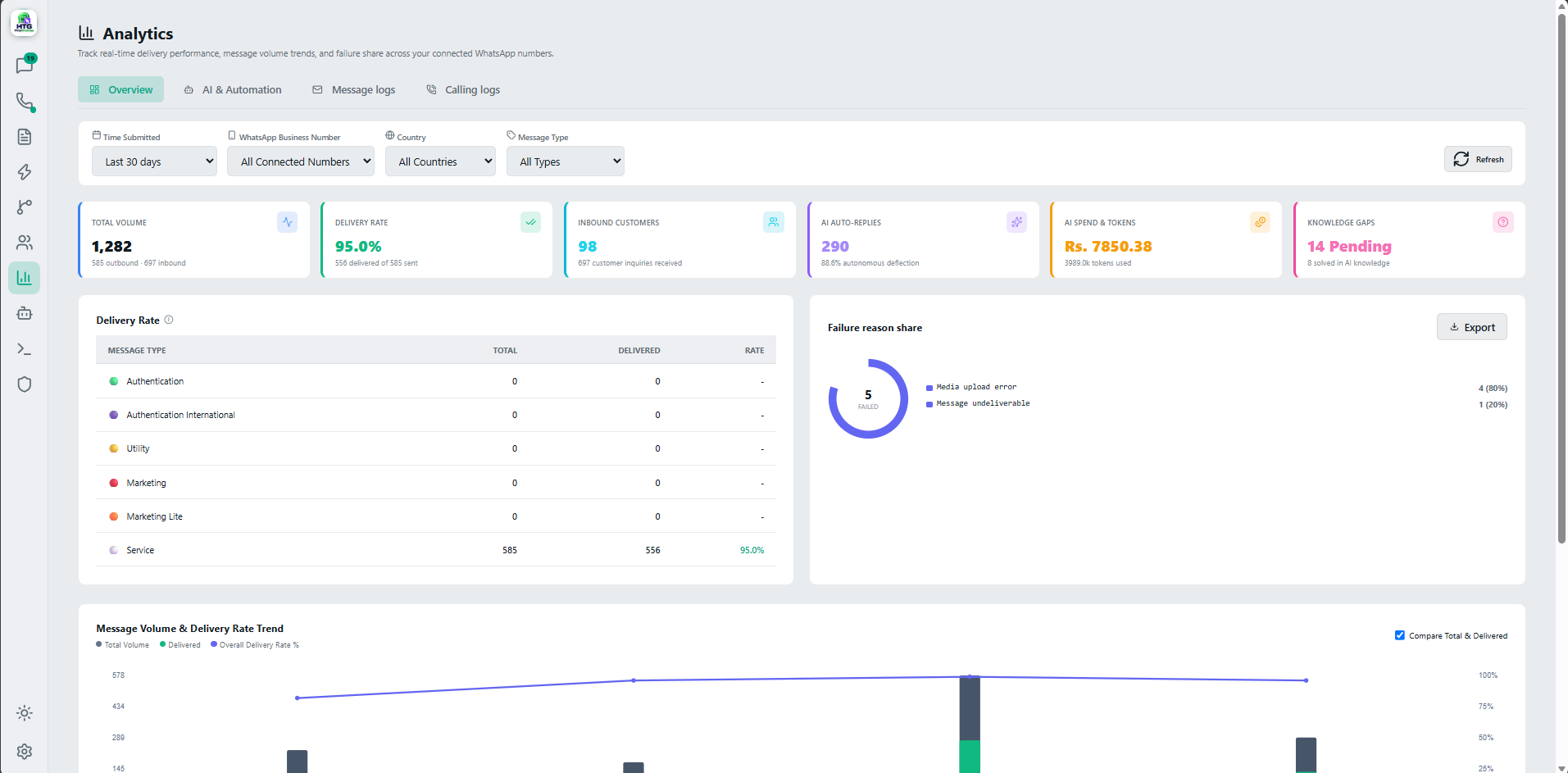This screenshot has height=773, width=1568.
Task: Select the Analytics bar chart sidebar icon
Action: pos(25,278)
